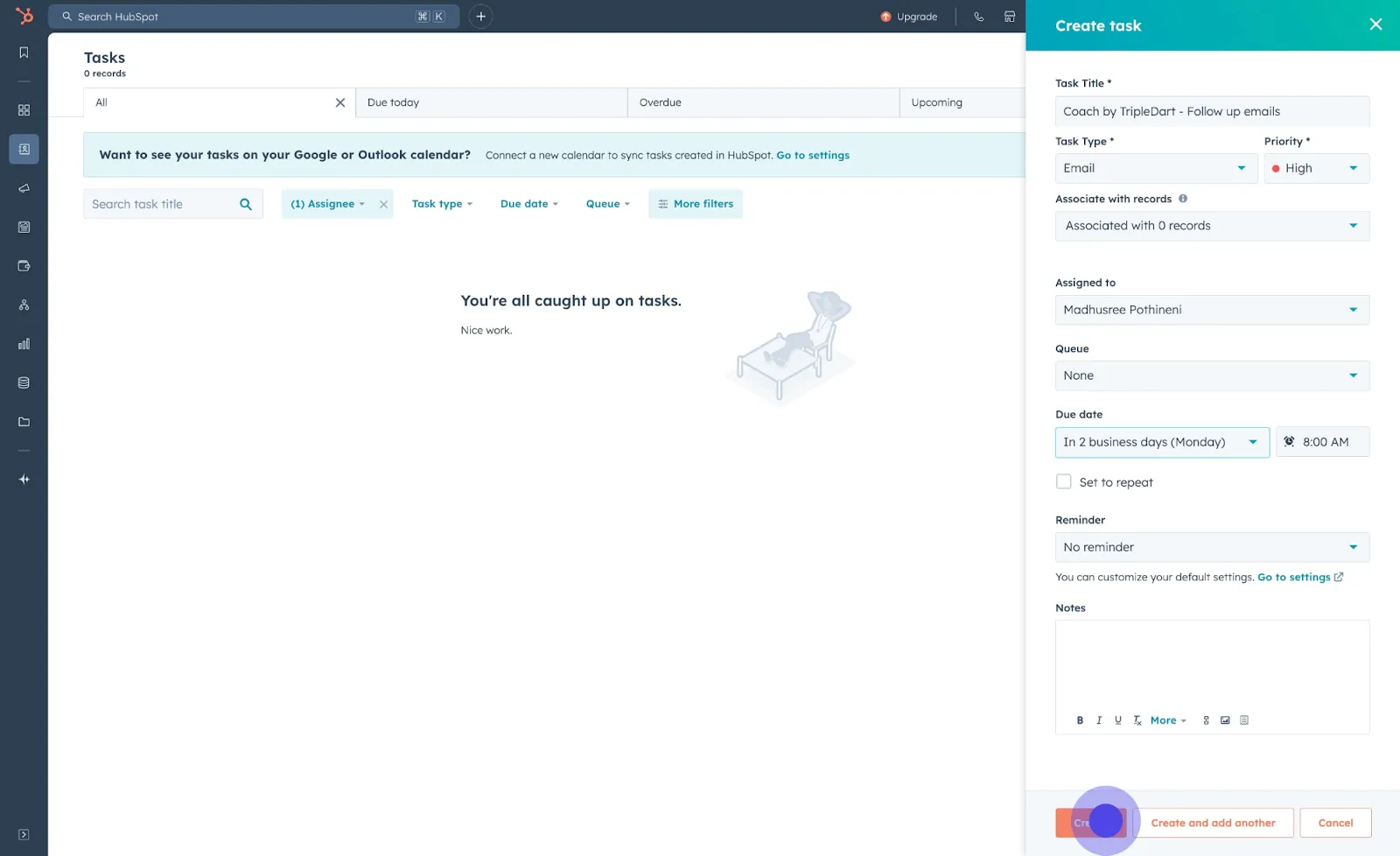Open Priority High dropdown

pos(1316,168)
